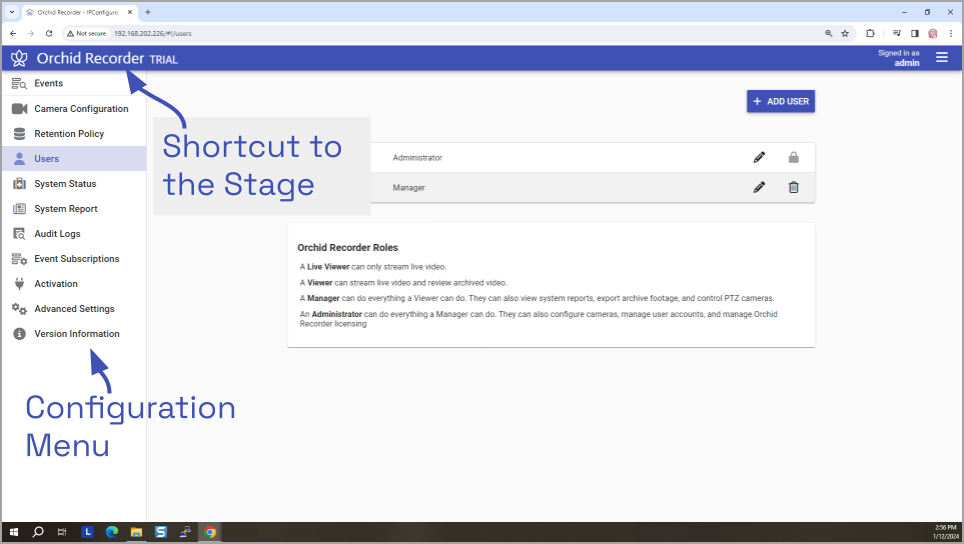964x544 pixels.
Task: Open Chrome three-dot menu
Action: tap(950, 33)
